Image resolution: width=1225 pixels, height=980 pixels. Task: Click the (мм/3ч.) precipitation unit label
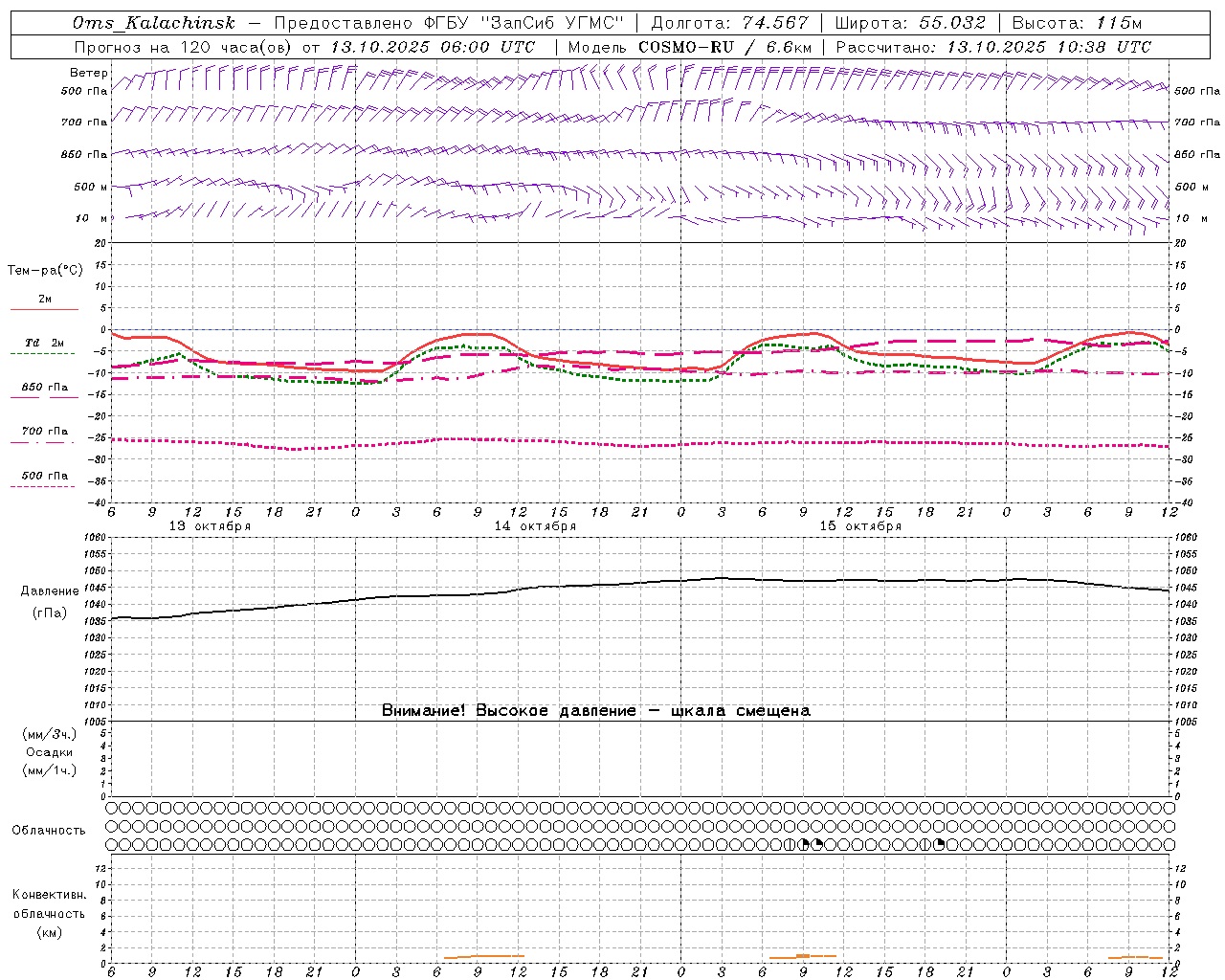pos(50,734)
